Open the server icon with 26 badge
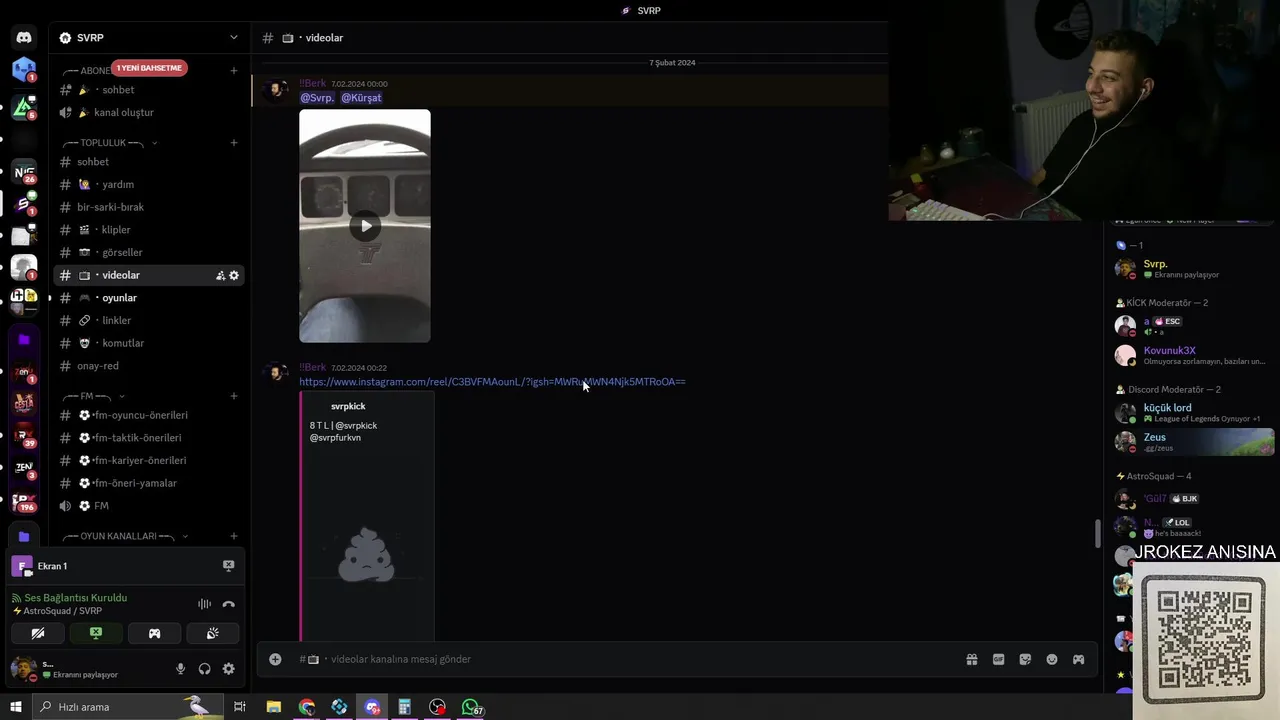1280x720 pixels. (24, 172)
